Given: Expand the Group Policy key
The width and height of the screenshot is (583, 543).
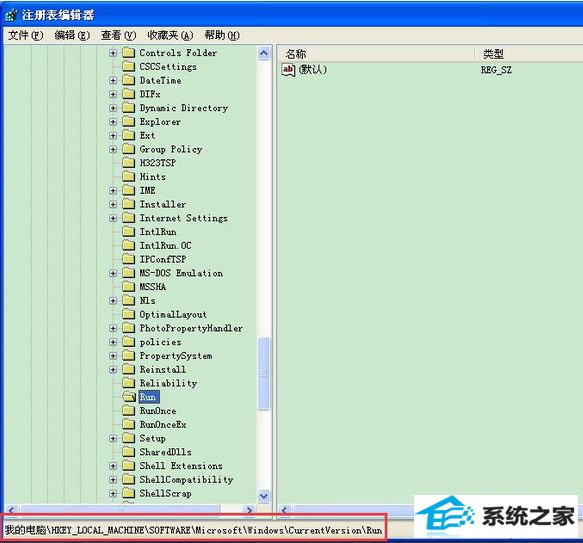Looking at the screenshot, I should [113, 149].
